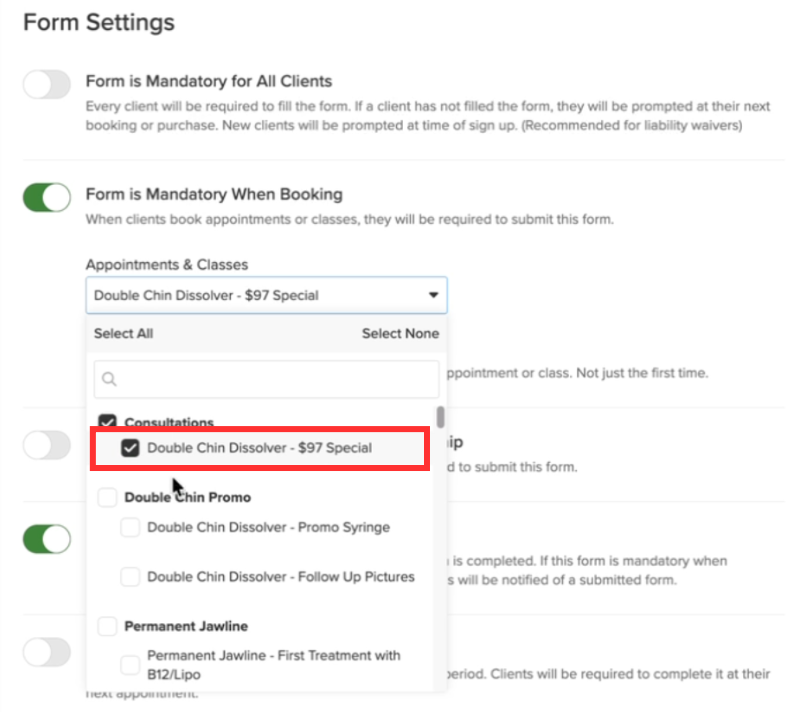This screenshot has height=712, width=800.
Task: Click the dropdown list scrollbar thumb
Action: [x=440, y=418]
